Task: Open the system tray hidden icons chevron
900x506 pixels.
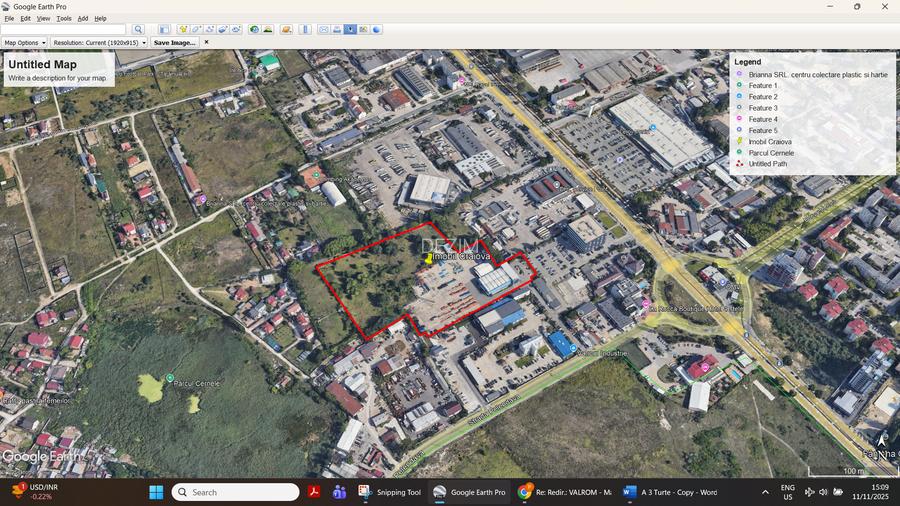Action: click(765, 492)
